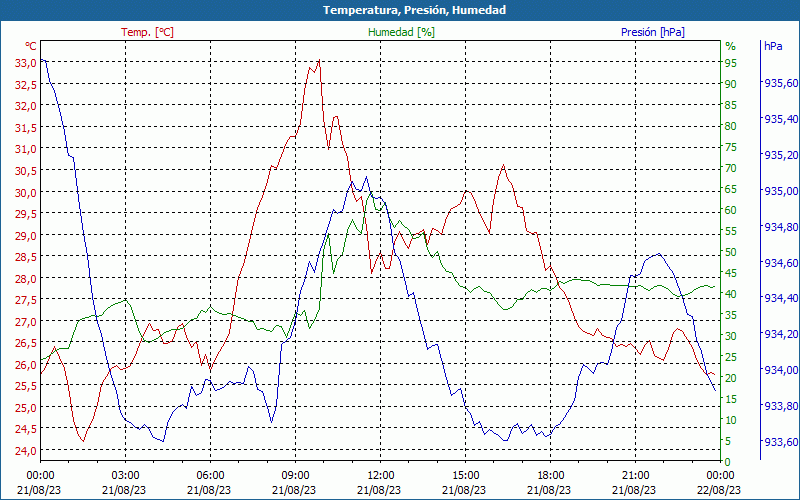Click the '935,20' pressure axis value
The width and height of the screenshot is (800, 500).
point(781,155)
